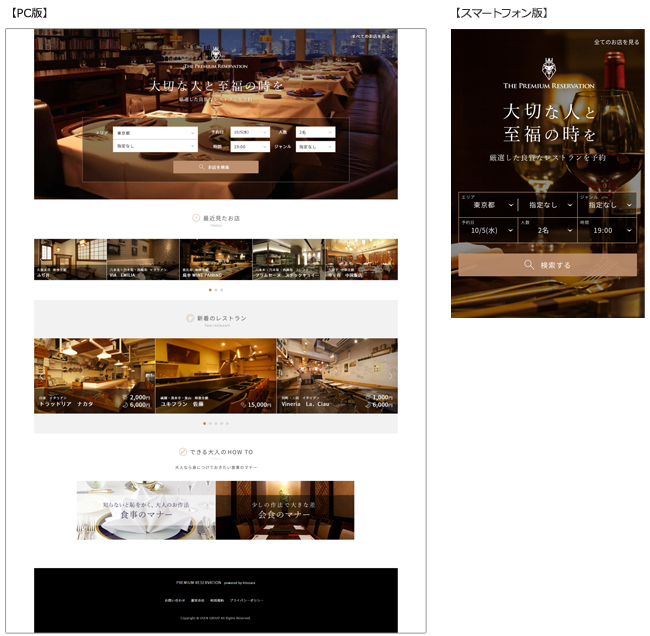This screenshot has width=650, height=636.
Task: Open the PC time dropdown showing 19:00
Action: [x=250, y=147]
